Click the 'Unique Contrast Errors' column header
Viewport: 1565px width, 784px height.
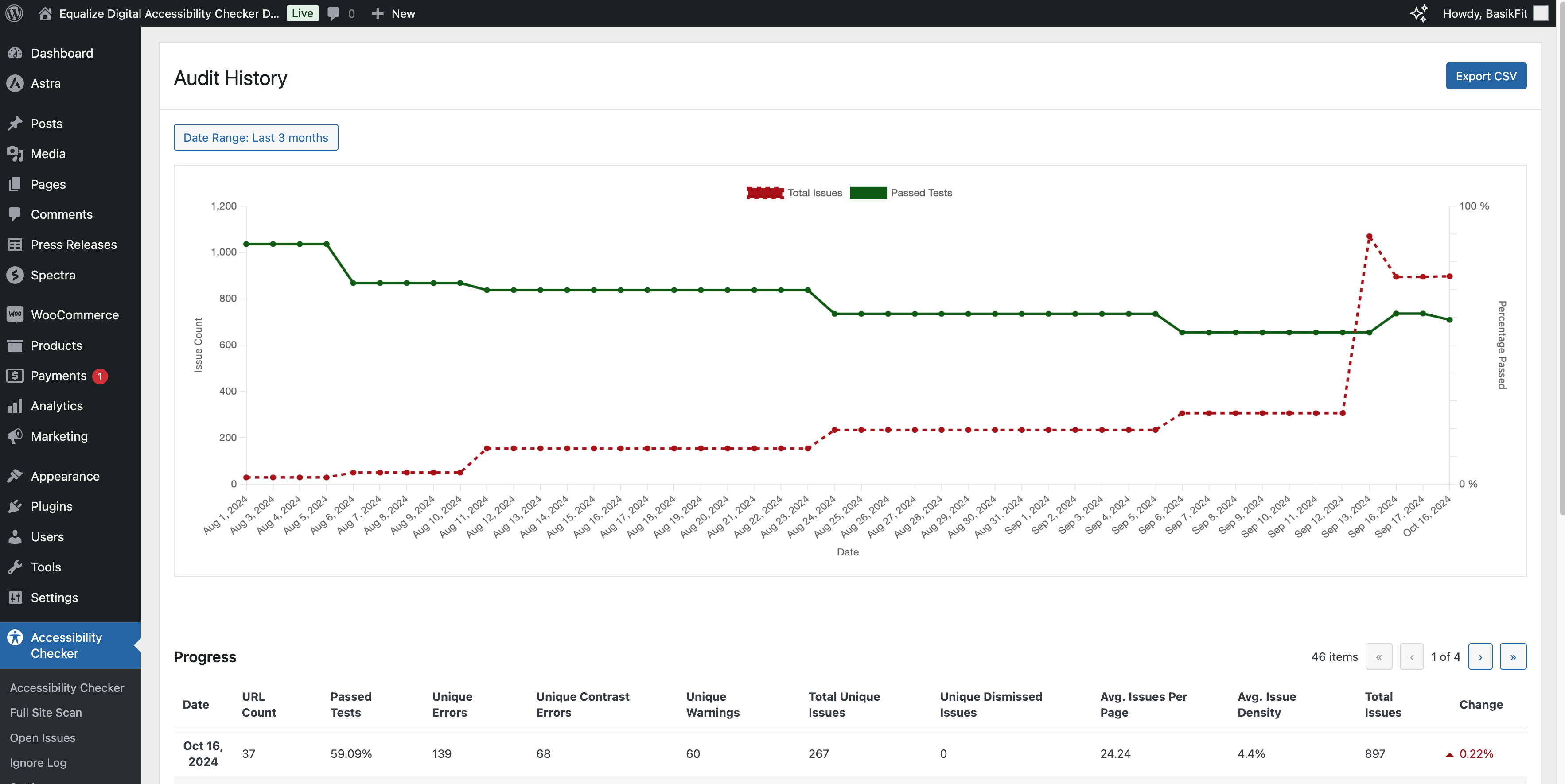click(x=583, y=704)
